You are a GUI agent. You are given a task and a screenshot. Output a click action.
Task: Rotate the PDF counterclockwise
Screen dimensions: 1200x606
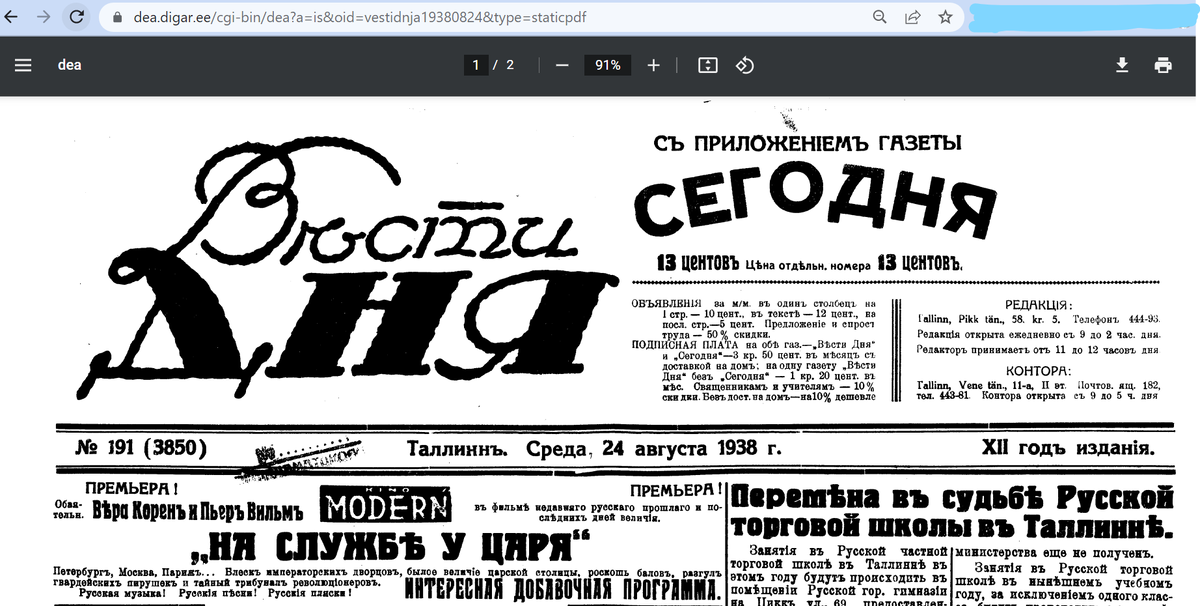(x=744, y=65)
